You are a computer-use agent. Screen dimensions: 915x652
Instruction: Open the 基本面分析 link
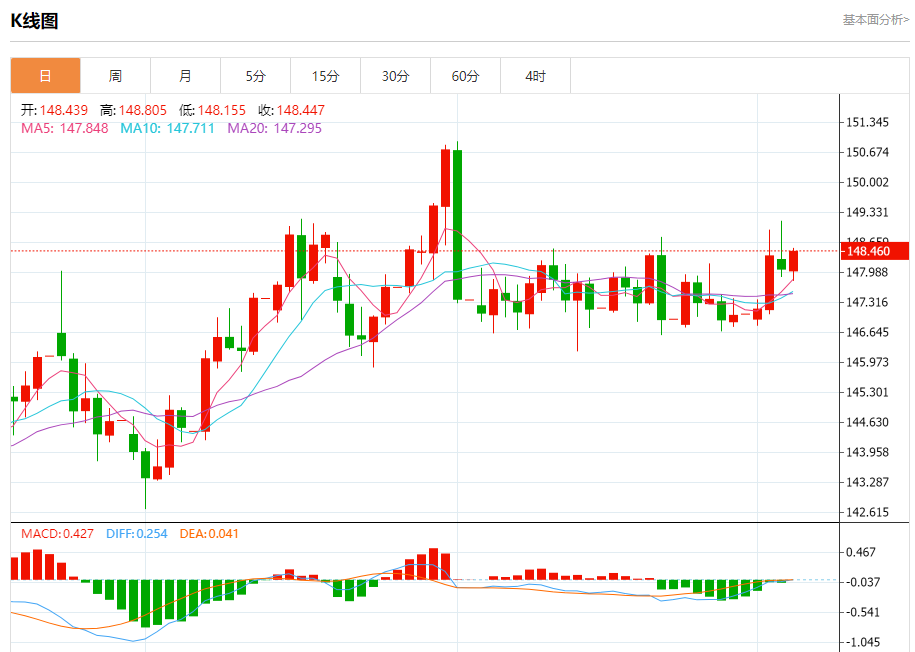click(875, 20)
